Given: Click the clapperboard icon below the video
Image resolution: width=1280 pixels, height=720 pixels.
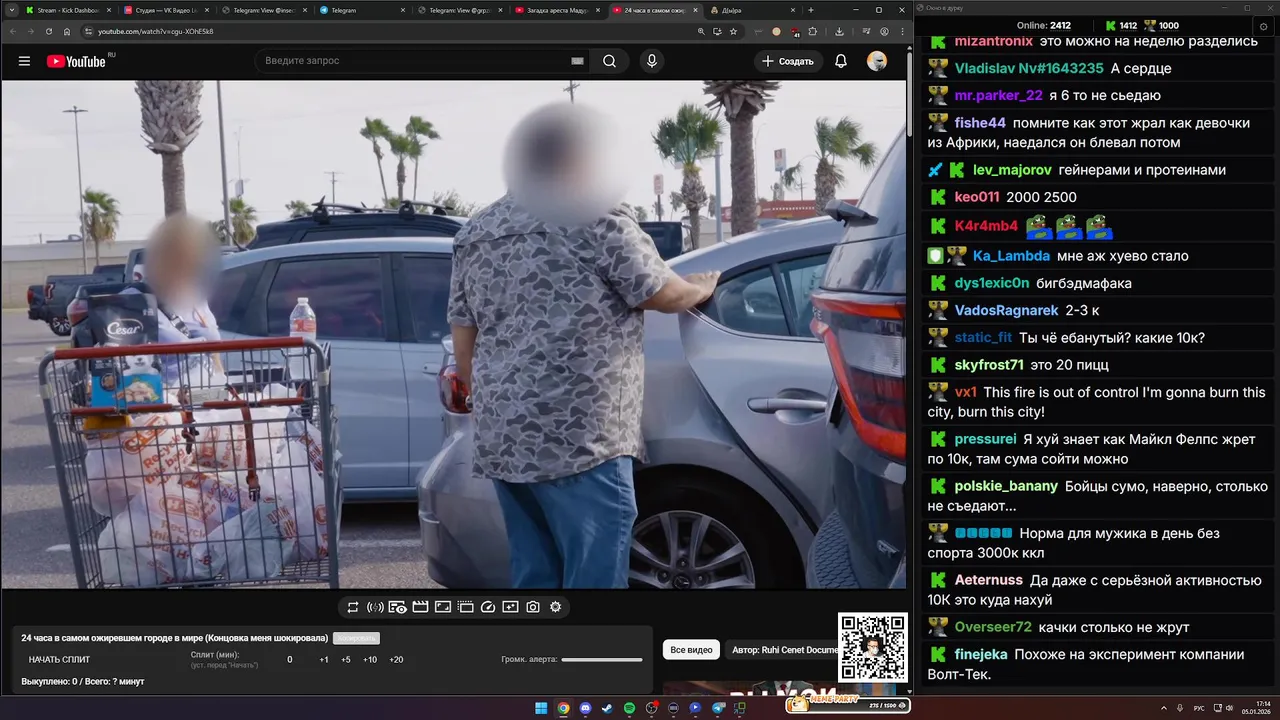Looking at the screenshot, I should [420, 607].
